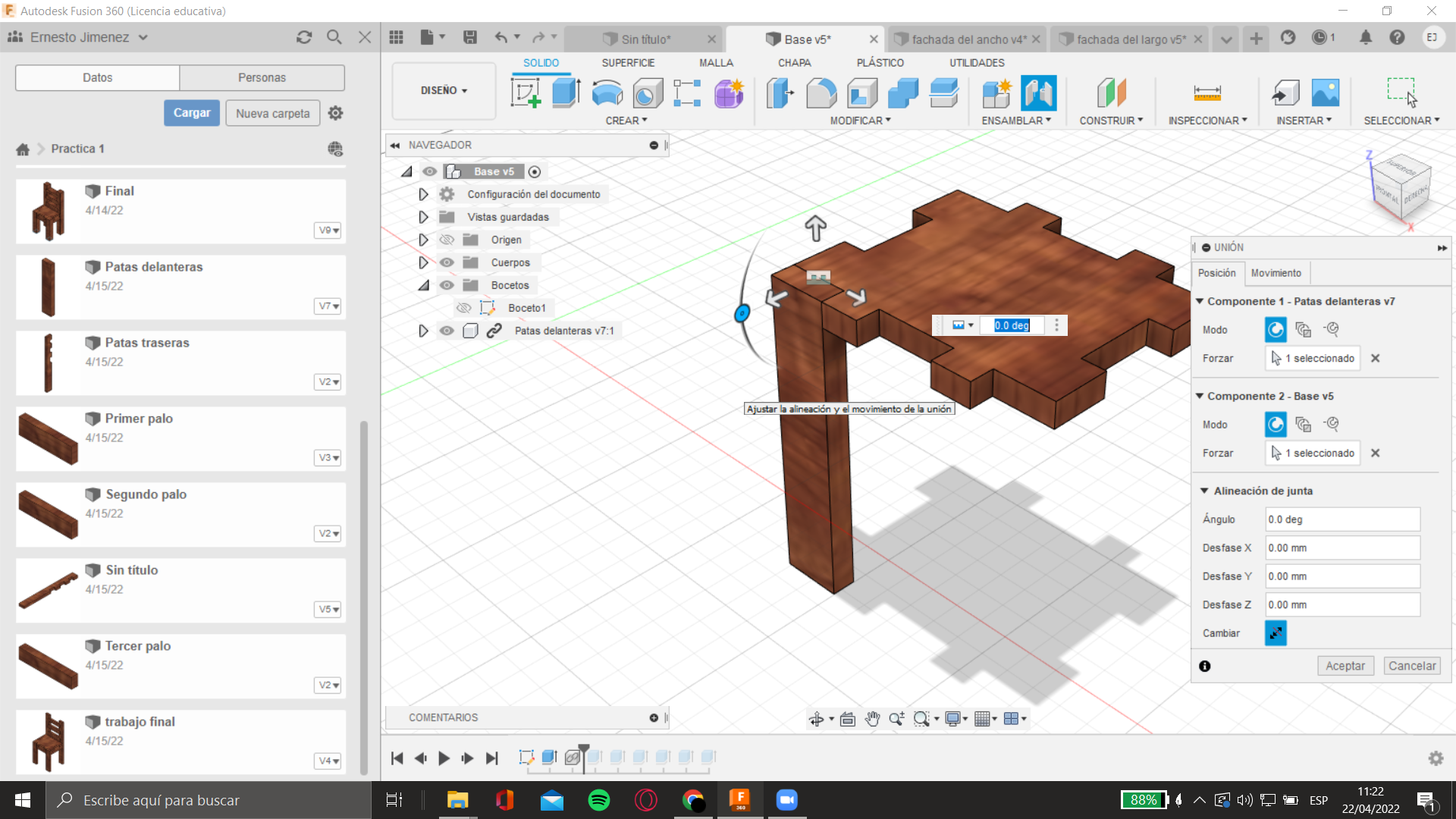This screenshot has height=819, width=1456.
Task: Open the DISEÑO workspace dropdown
Action: tap(444, 90)
